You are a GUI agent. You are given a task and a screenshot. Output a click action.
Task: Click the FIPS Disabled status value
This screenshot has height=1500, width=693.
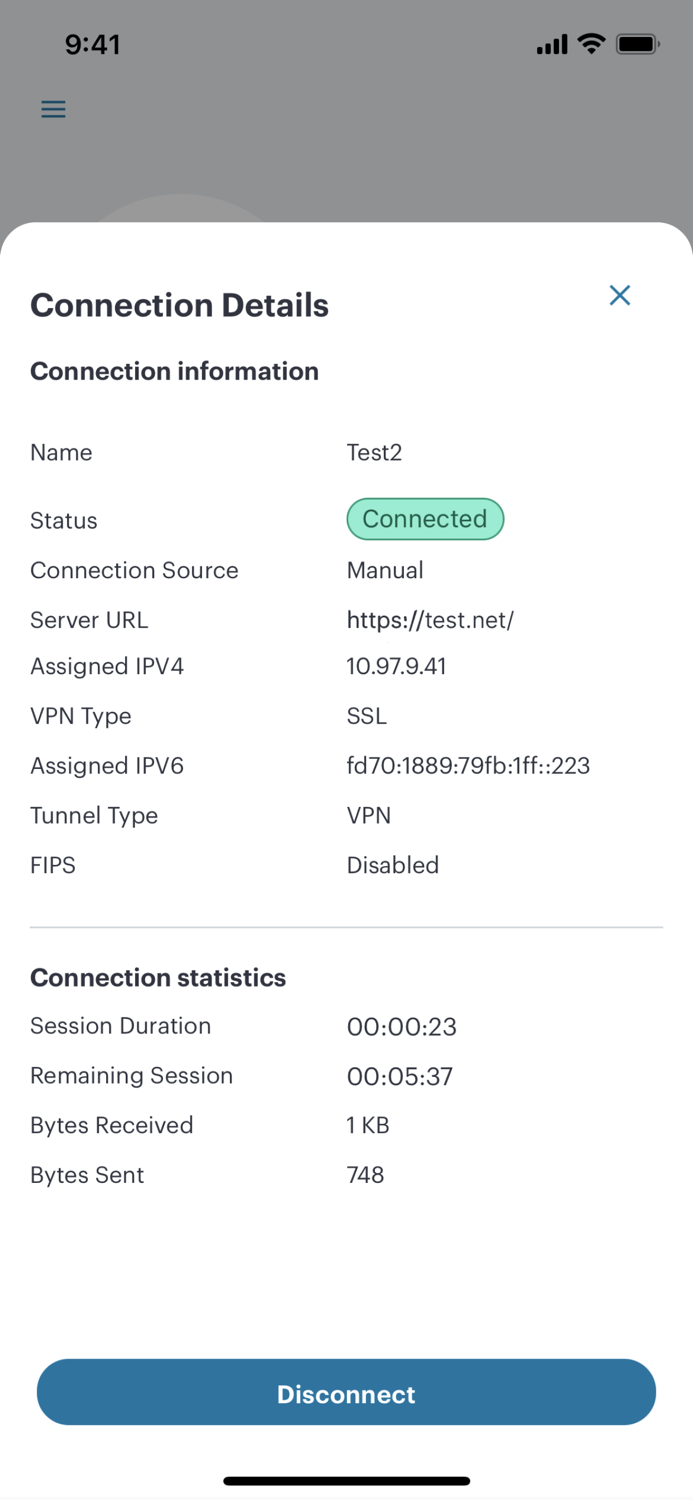[393, 865]
